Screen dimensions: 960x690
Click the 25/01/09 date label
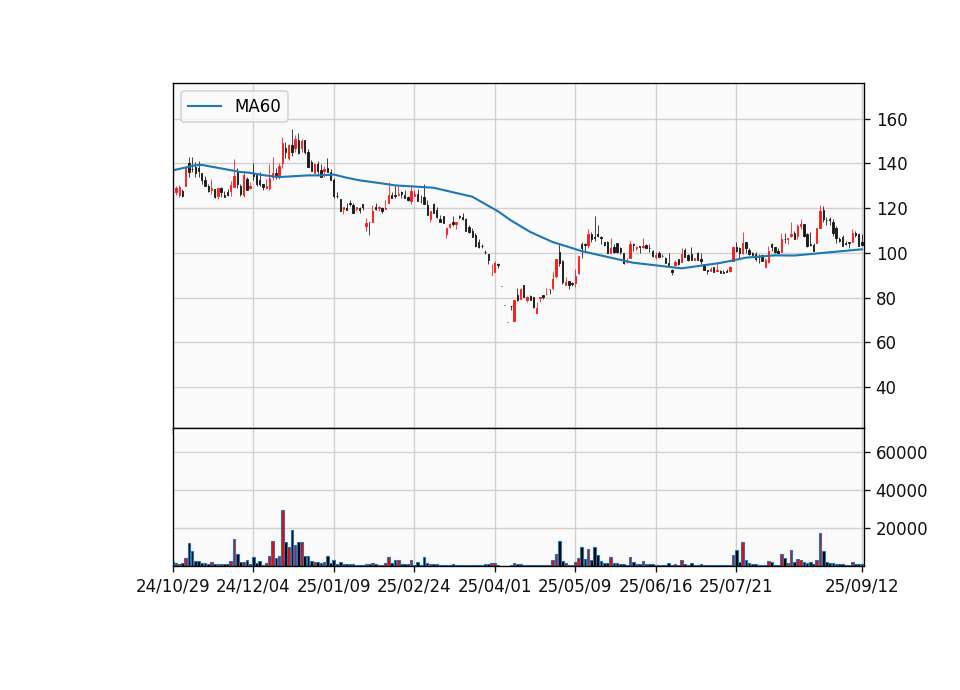point(334,586)
